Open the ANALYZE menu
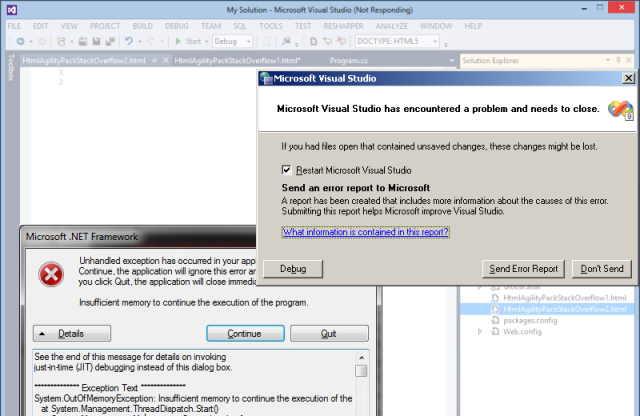 [391, 26]
